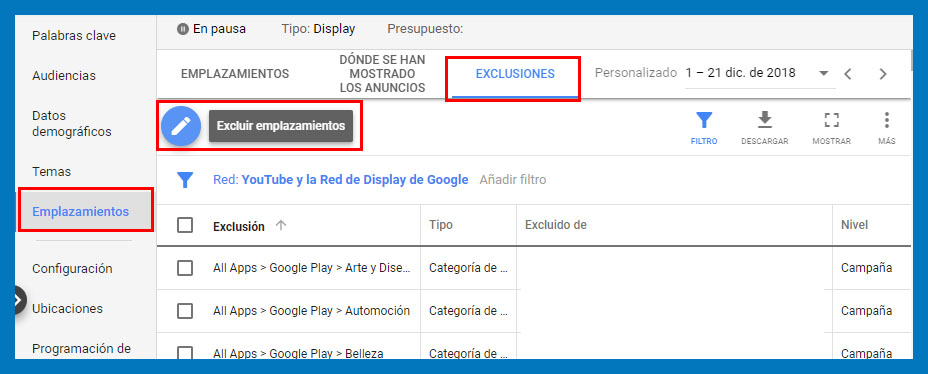The height and width of the screenshot is (374, 928).
Task: Check the Automoción row checkbox
Action: (x=185, y=311)
